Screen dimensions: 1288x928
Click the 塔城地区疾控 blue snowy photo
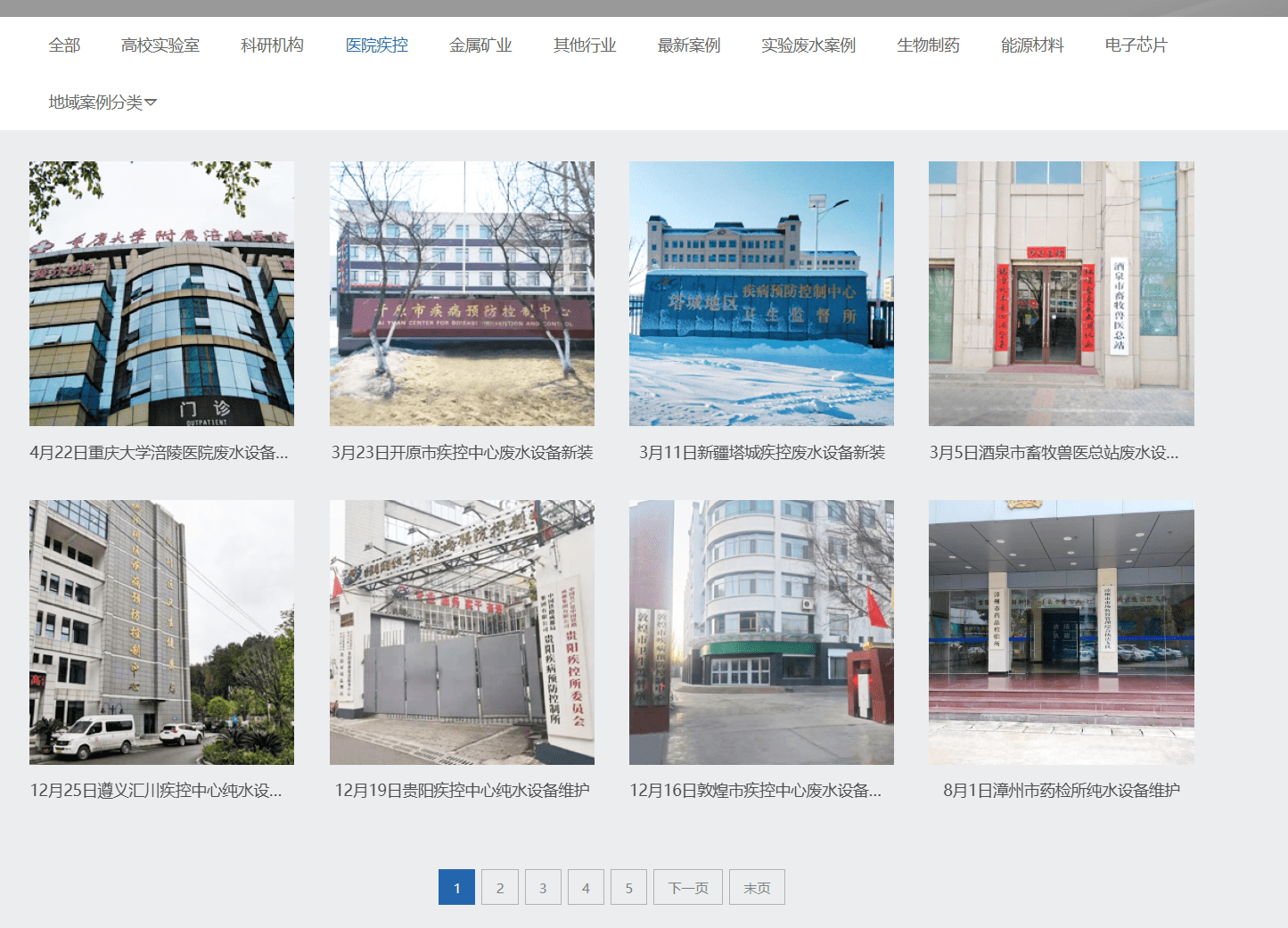(761, 293)
